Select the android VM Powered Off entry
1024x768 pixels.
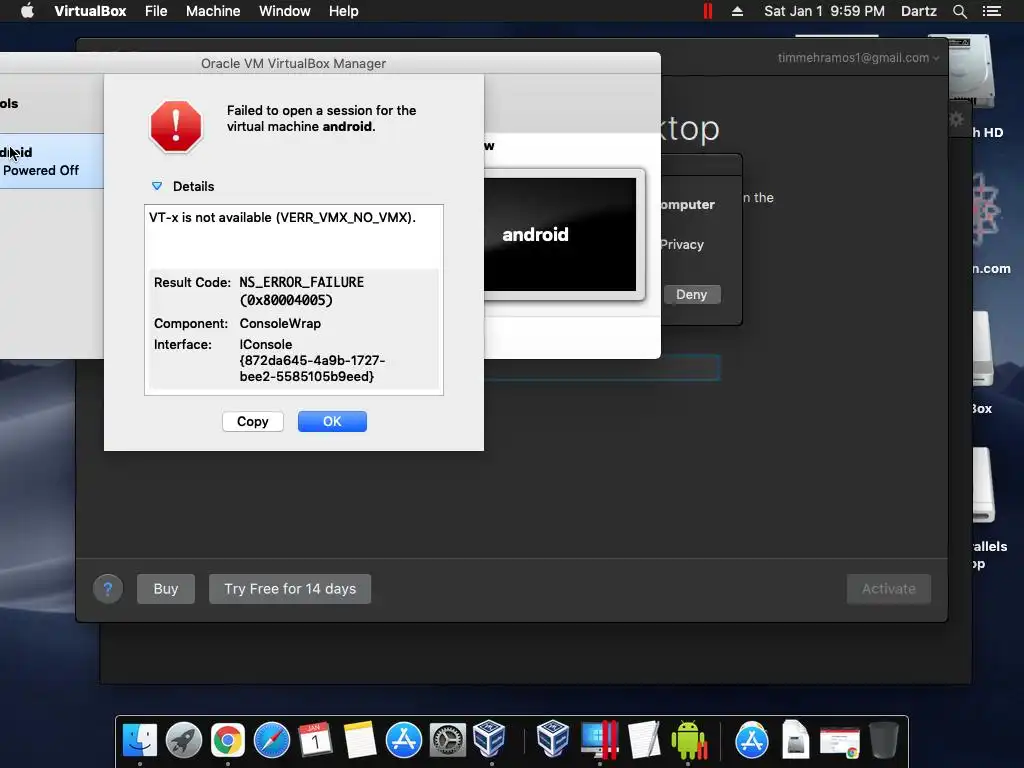pyautogui.click(x=52, y=161)
